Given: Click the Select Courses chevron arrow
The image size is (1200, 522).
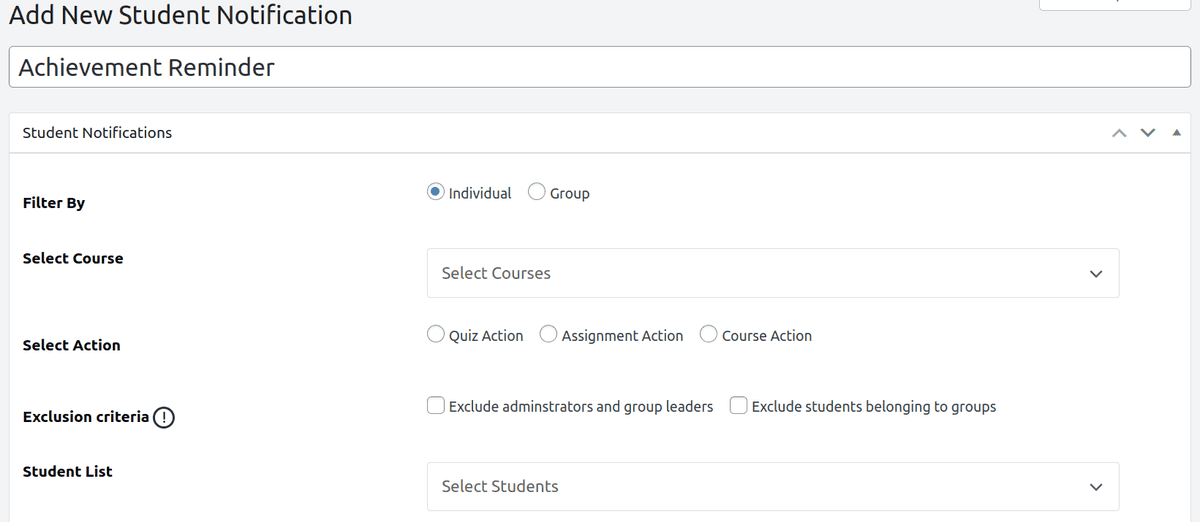Looking at the screenshot, I should (1096, 274).
